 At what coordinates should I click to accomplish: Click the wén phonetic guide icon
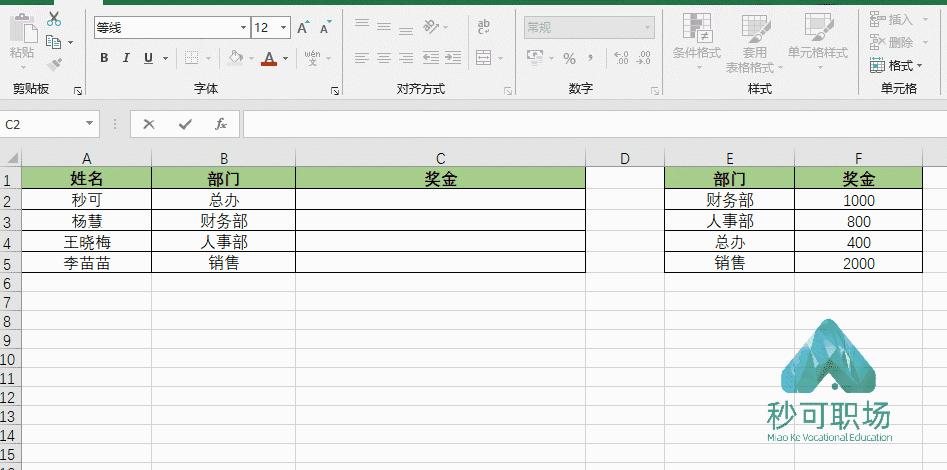[313, 58]
